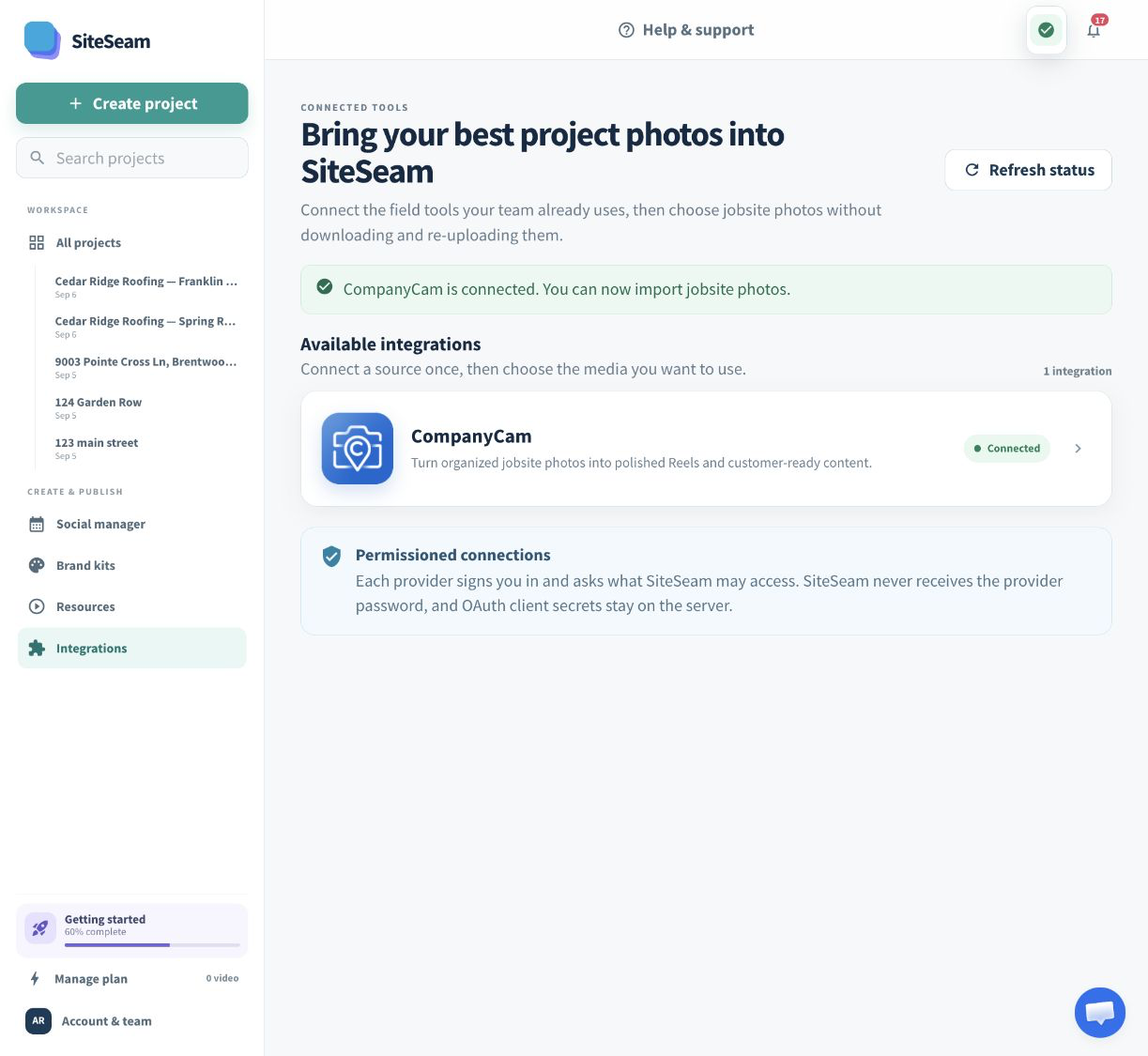Click the 1 integration count label

[x=1078, y=371]
